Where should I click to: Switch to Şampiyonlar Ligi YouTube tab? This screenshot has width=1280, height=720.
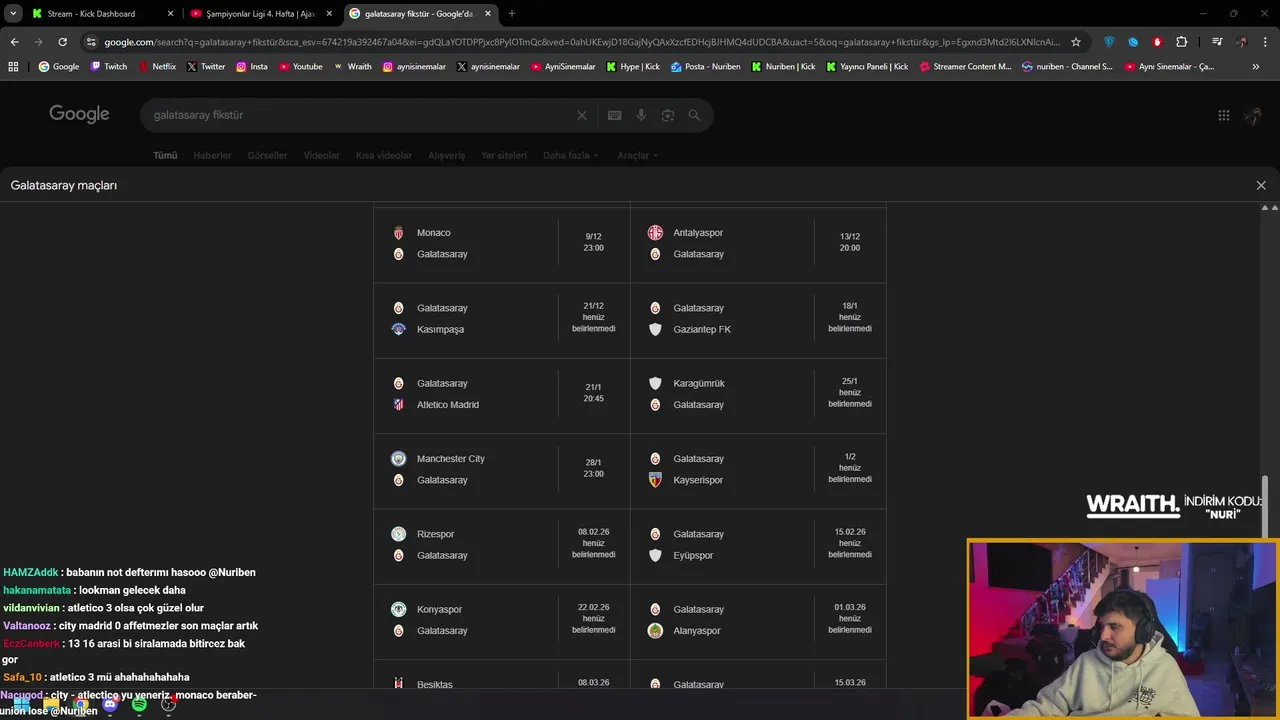click(x=261, y=13)
